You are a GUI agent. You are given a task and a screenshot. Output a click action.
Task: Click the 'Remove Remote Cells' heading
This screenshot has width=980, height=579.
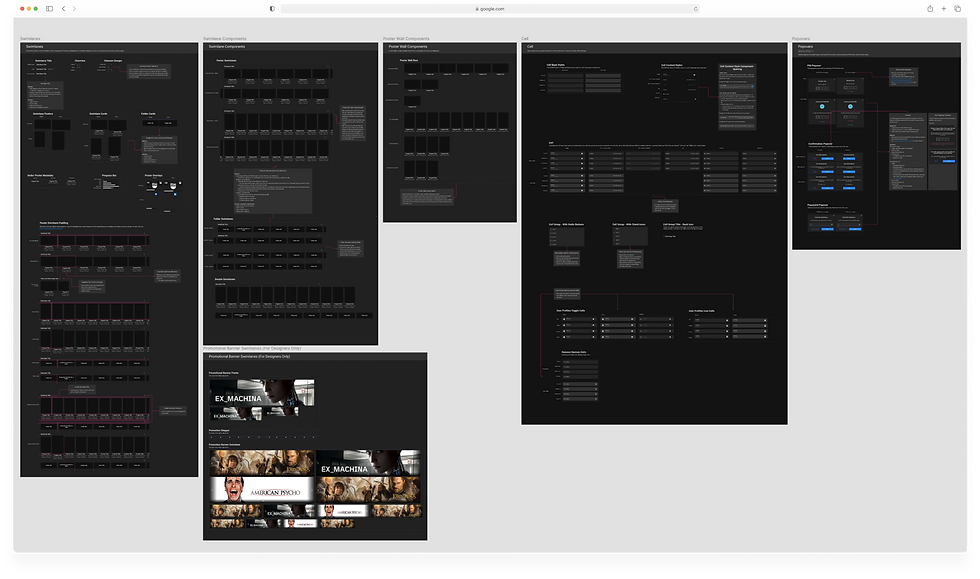coord(574,352)
